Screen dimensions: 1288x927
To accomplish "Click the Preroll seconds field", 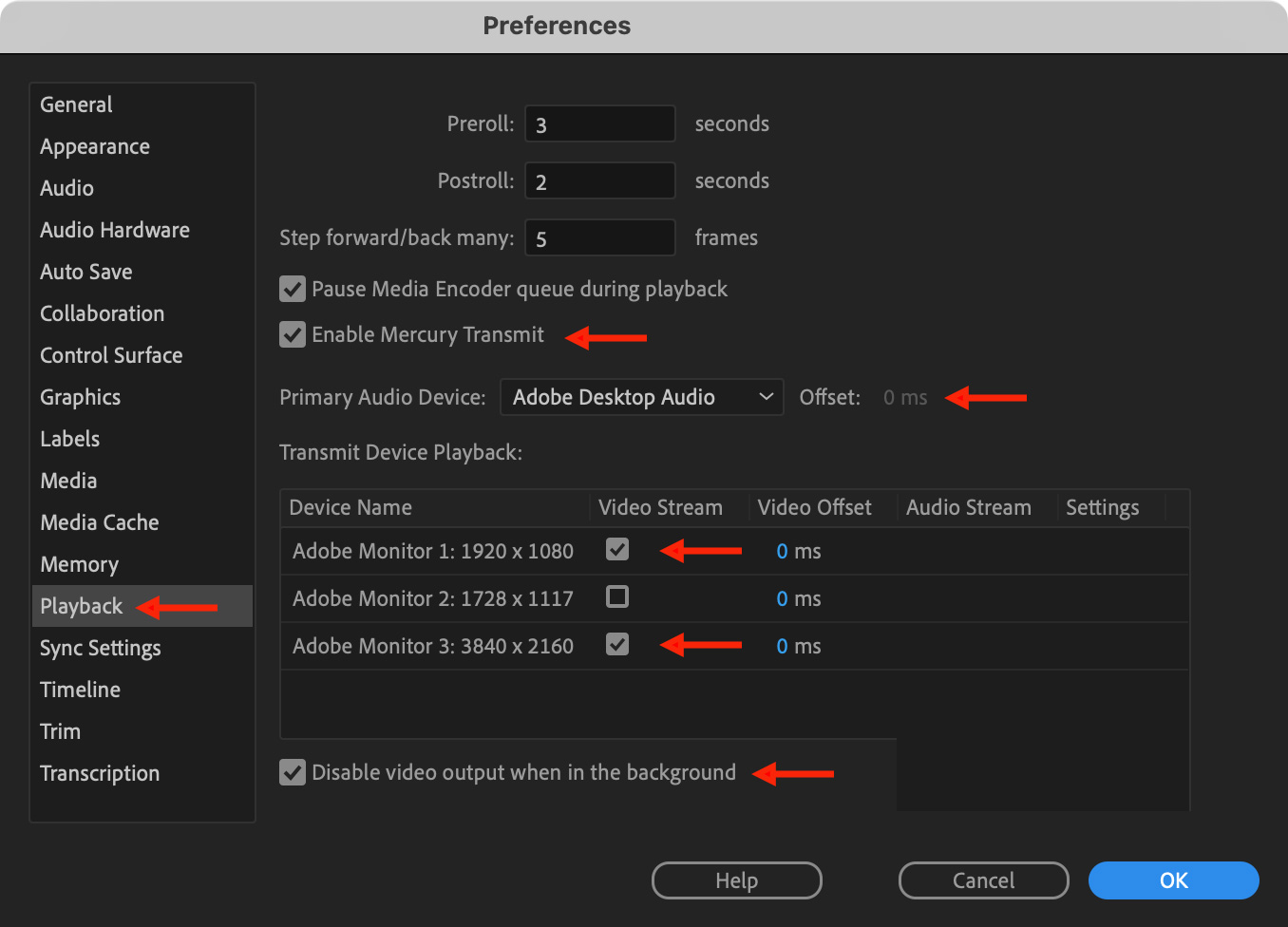I will pyautogui.click(x=600, y=124).
